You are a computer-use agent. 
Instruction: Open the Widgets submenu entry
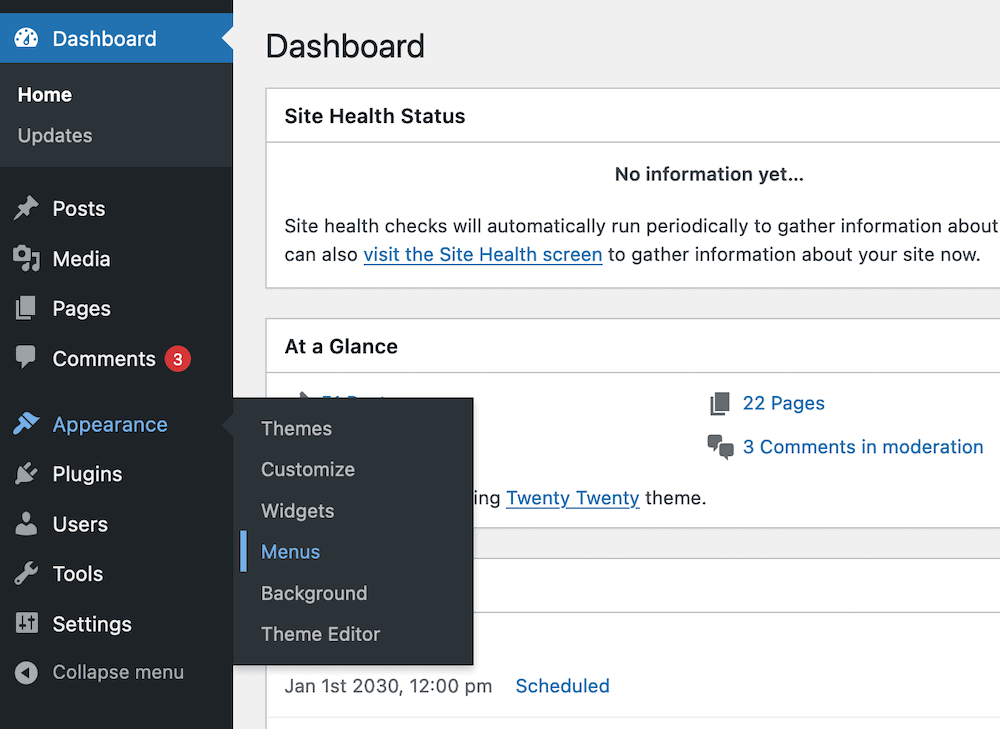[x=297, y=511]
